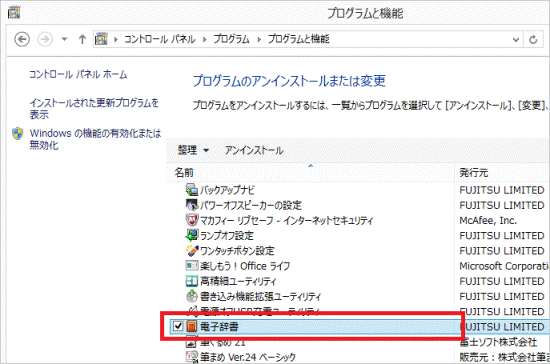The height and width of the screenshot is (364, 550).
Task: Click the パワーオフスピーカーの設定 program icon
Action: (x=192, y=205)
